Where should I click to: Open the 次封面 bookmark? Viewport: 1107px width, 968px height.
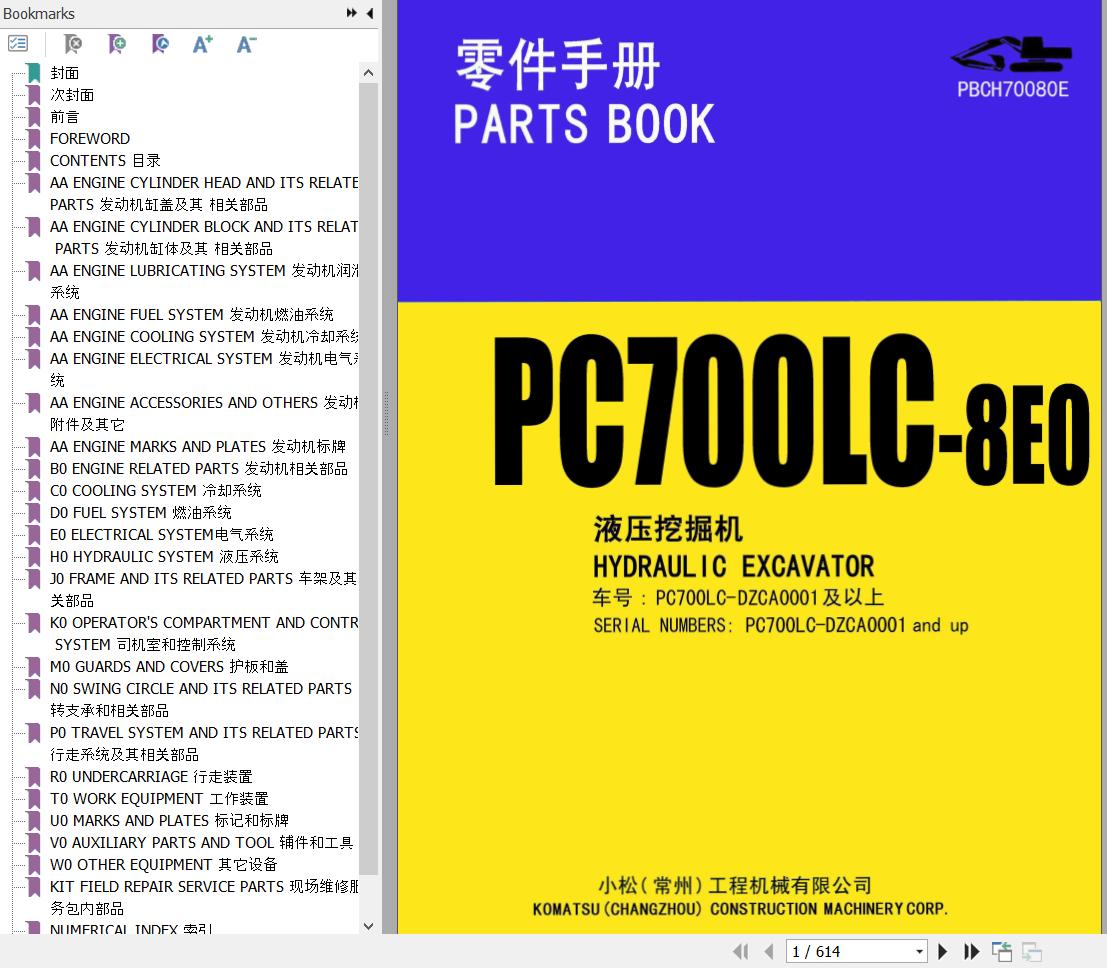click(x=72, y=95)
